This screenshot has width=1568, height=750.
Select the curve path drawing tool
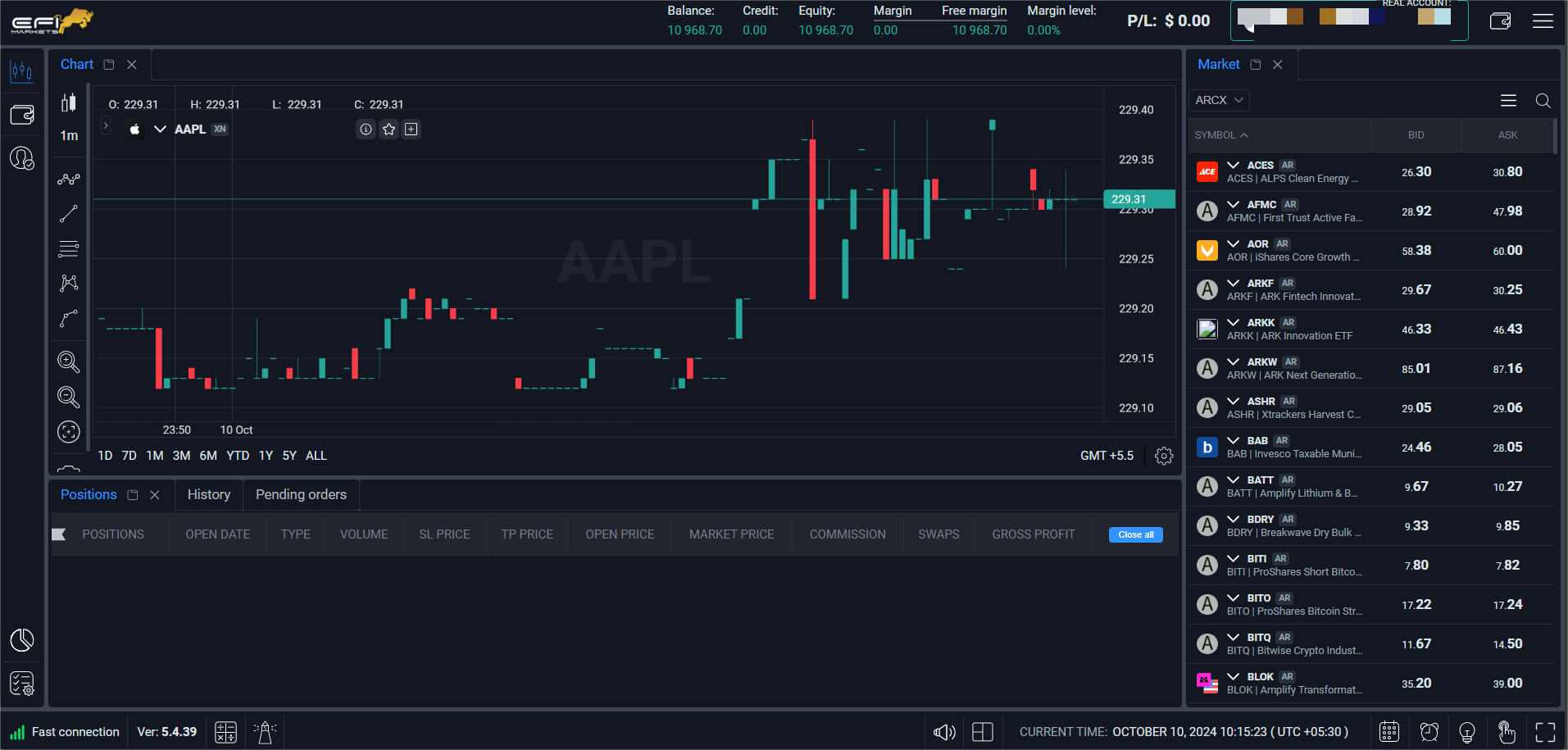pos(69,319)
